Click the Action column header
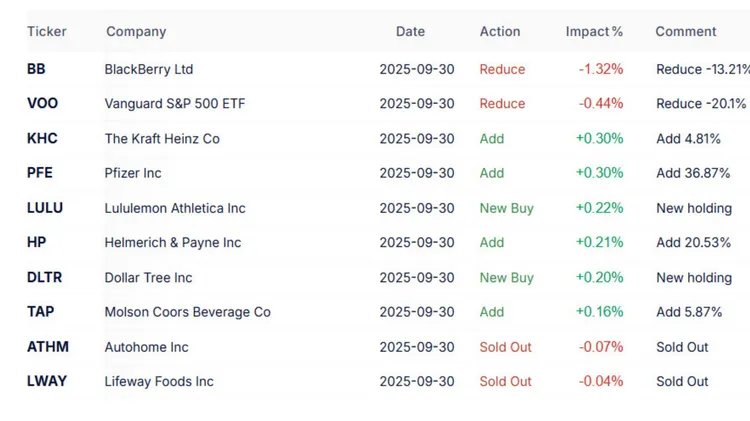Image resolution: width=750 pixels, height=421 pixels. pyautogui.click(x=500, y=32)
